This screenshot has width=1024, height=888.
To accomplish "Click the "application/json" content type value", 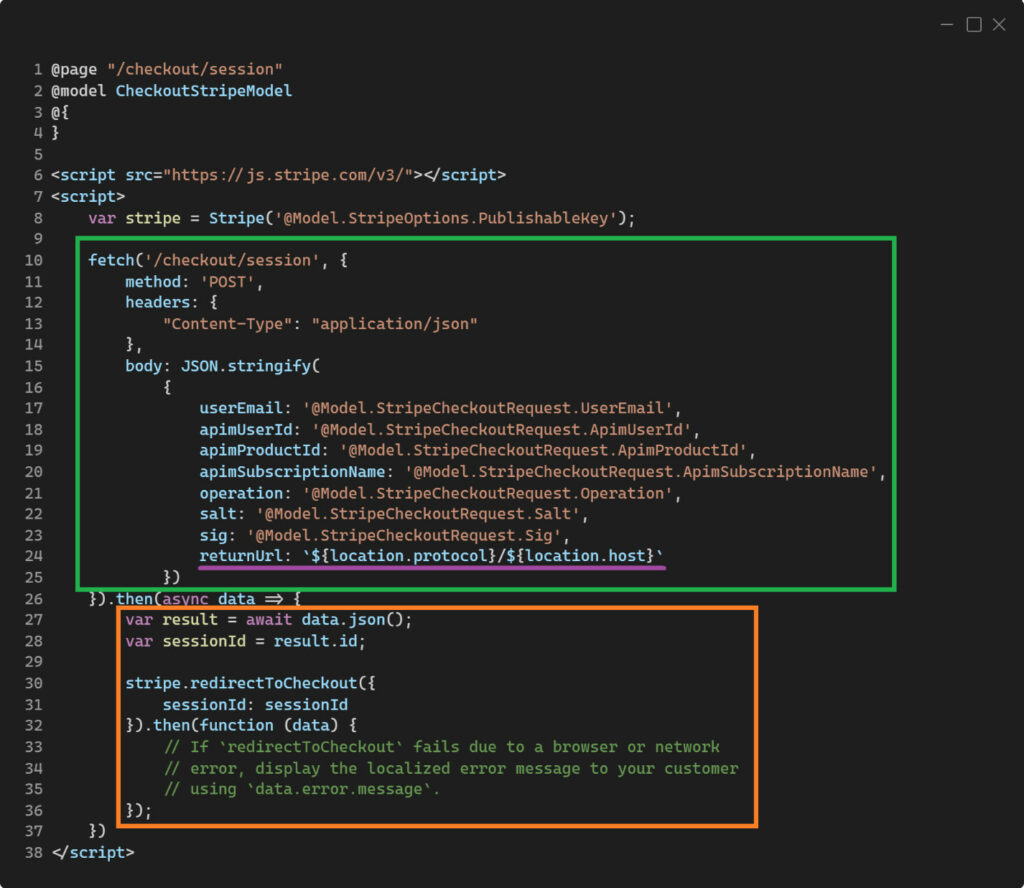I will tap(394, 324).
